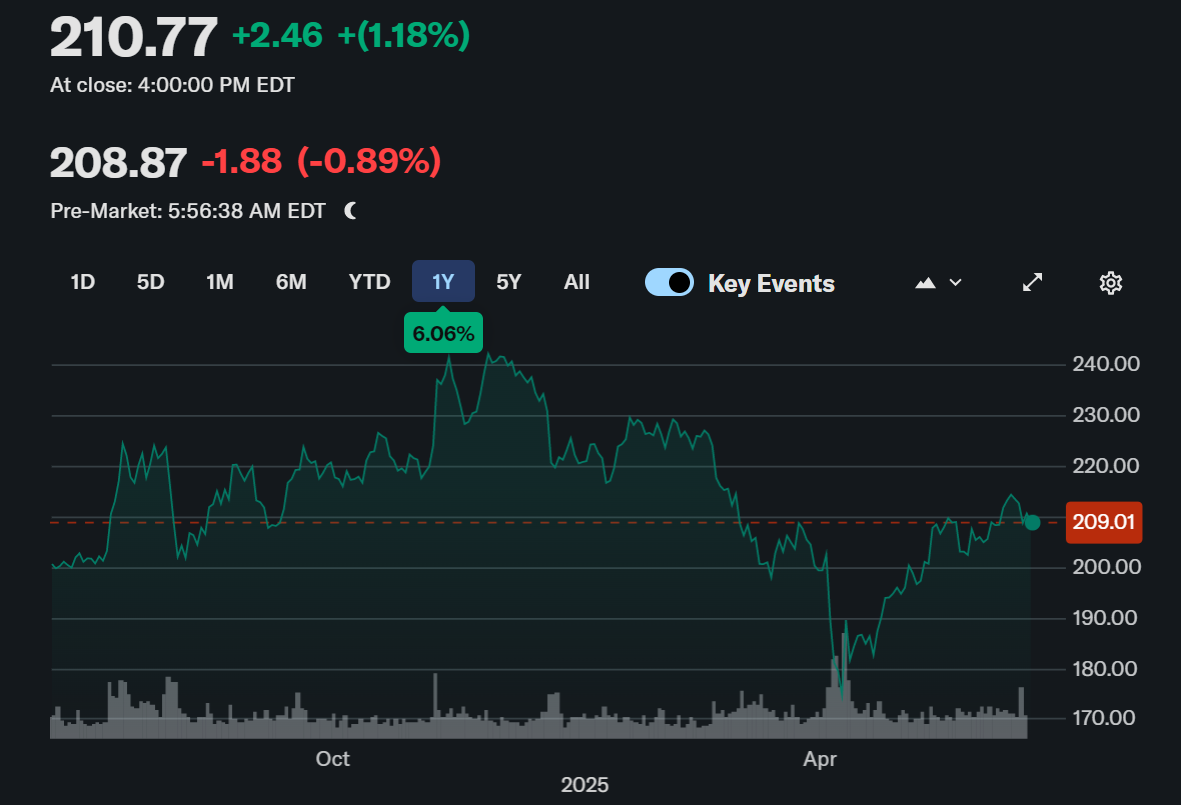The width and height of the screenshot is (1181, 805).
Task: Expand chart to fullscreen with arrows icon
Action: click(x=1032, y=282)
